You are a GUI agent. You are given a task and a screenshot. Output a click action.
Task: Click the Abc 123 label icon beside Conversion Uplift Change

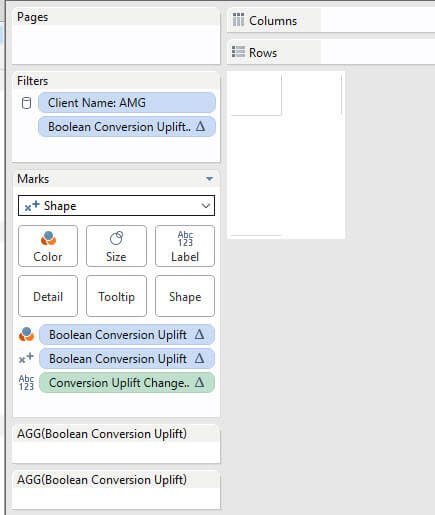tap(26, 382)
